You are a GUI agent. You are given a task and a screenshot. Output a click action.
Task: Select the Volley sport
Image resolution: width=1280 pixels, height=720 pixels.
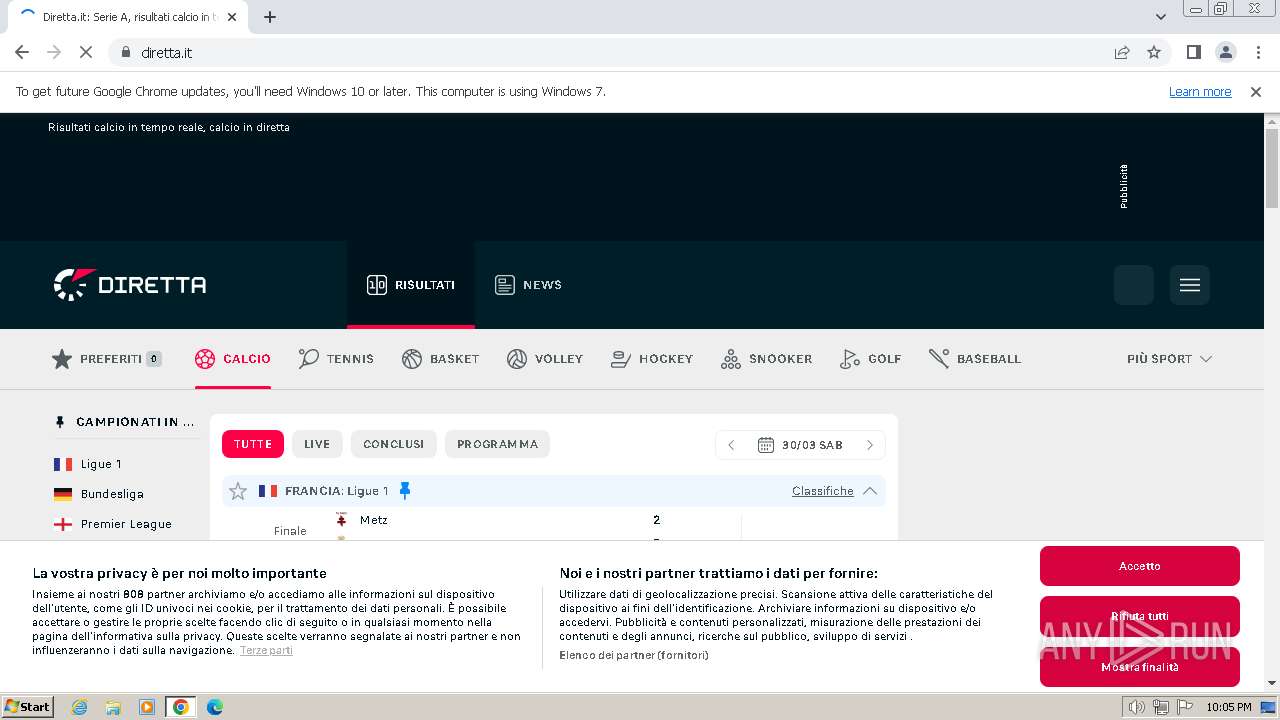coord(545,359)
